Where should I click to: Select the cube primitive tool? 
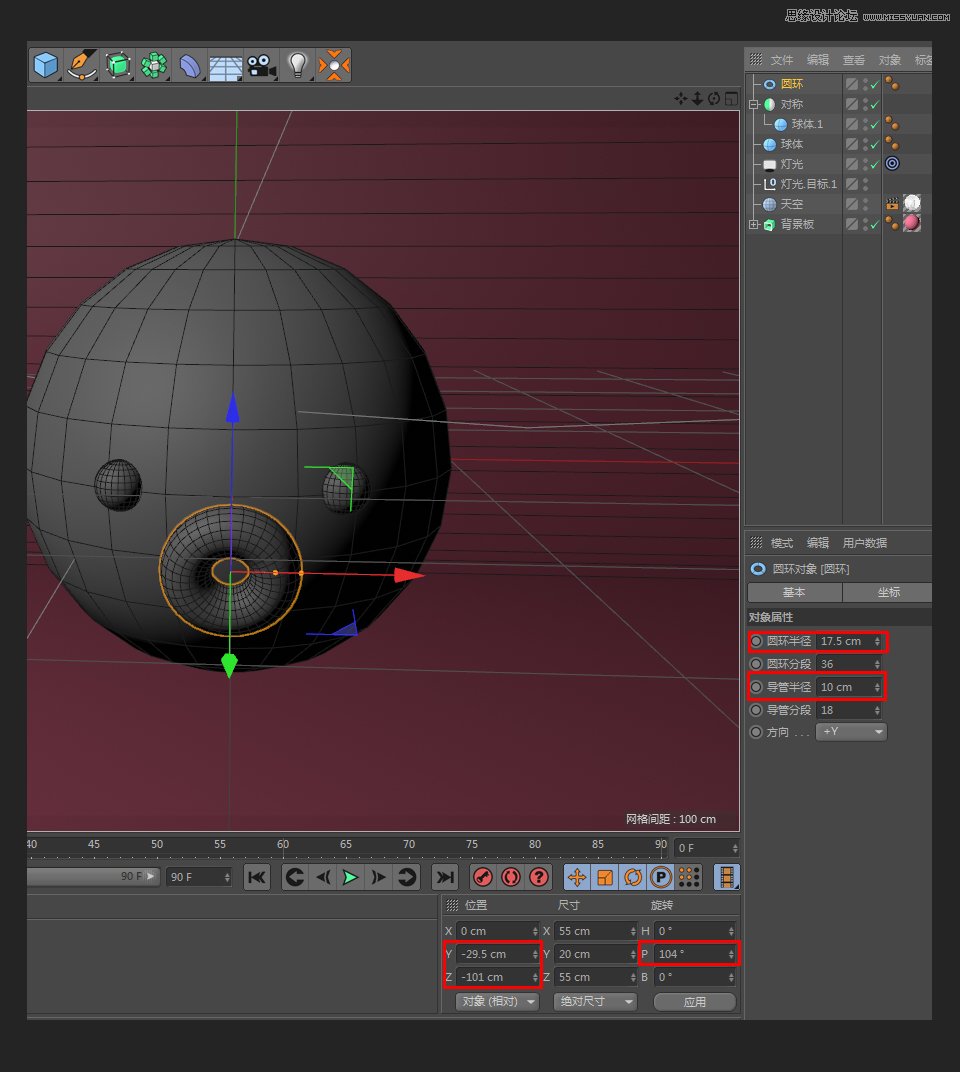pos(46,66)
